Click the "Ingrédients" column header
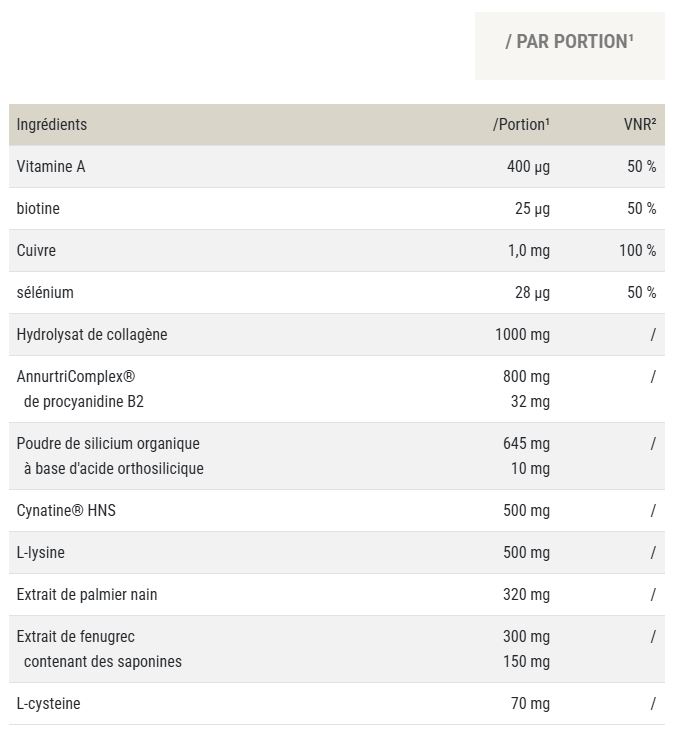This screenshot has width=686, height=737. coord(52,125)
